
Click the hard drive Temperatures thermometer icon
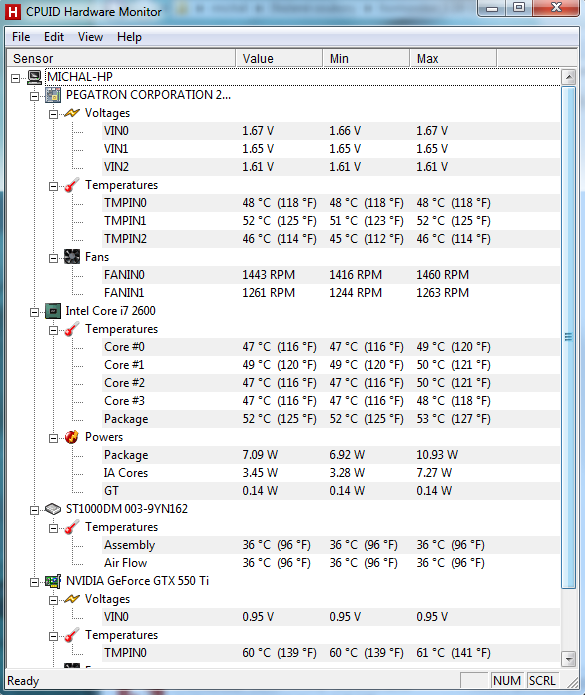(72, 527)
